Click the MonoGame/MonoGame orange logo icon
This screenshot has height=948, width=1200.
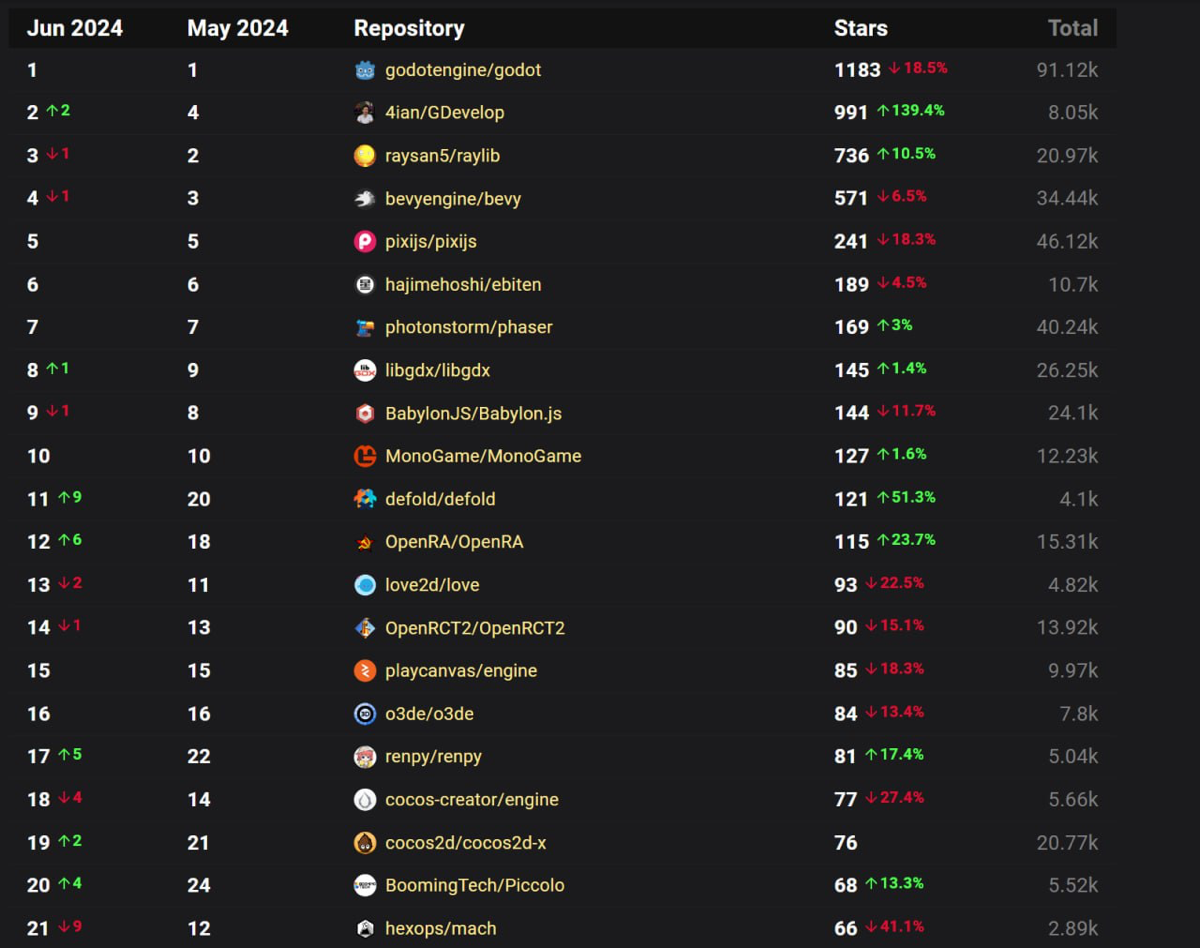point(365,456)
